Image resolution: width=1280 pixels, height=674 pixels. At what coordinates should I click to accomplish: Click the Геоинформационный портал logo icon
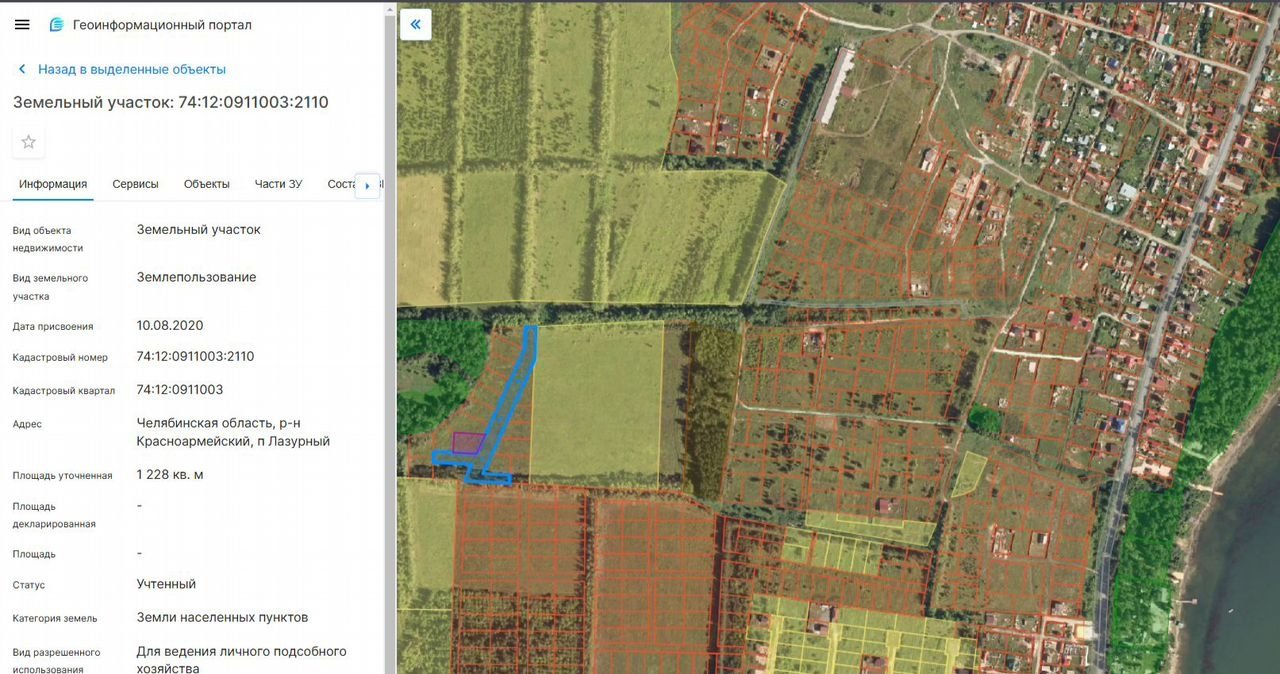tap(56, 25)
